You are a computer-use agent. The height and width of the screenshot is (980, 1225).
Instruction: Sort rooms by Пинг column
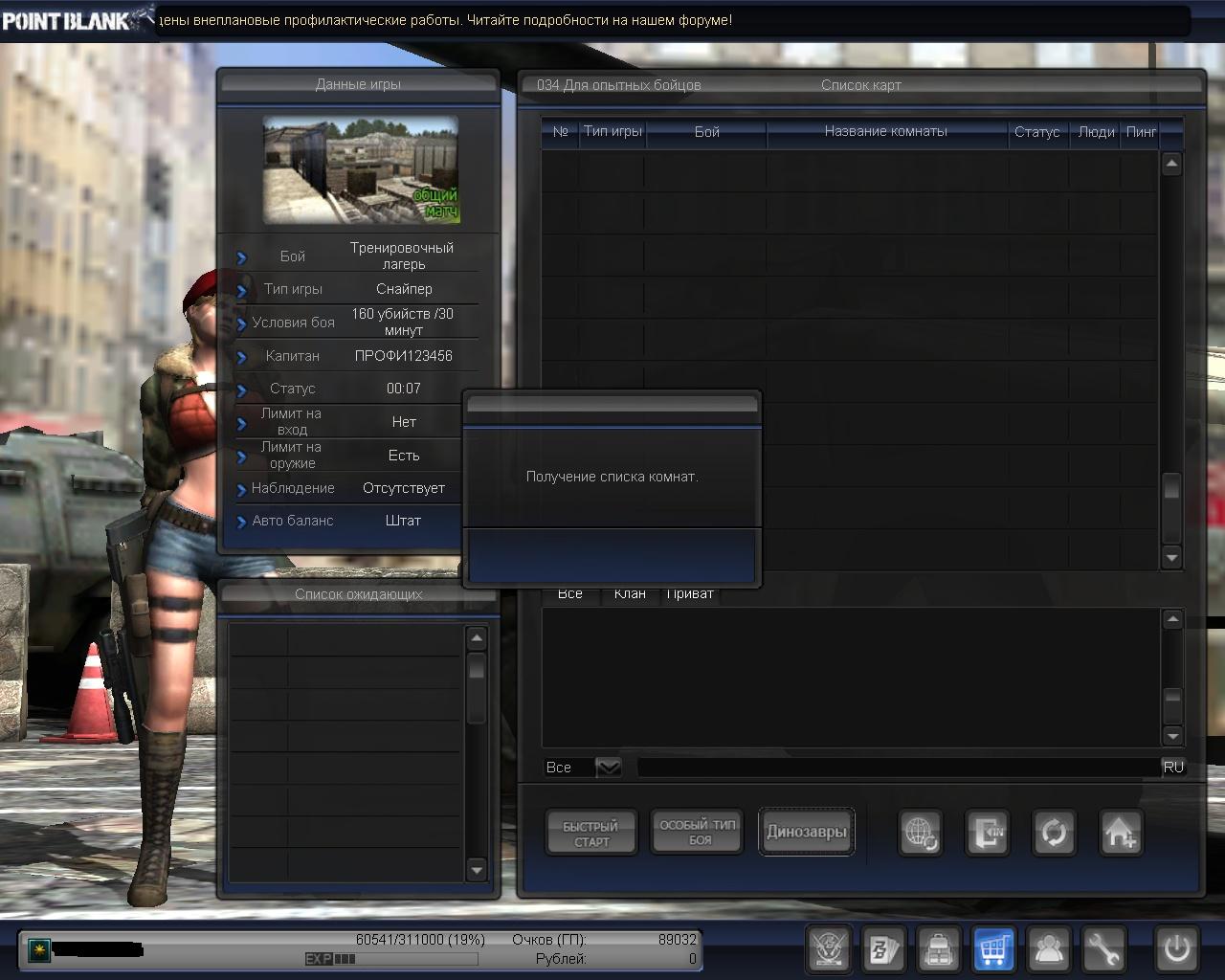pyautogui.click(x=1141, y=132)
